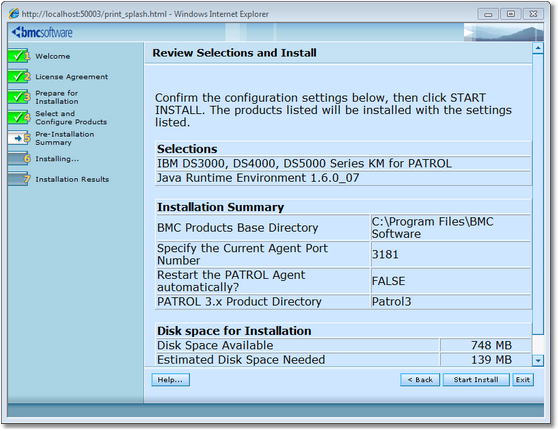This screenshot has width=558, height=431.
Task: Click the PATROL 3.x Product Directory label
Action: tap(239, 302)
